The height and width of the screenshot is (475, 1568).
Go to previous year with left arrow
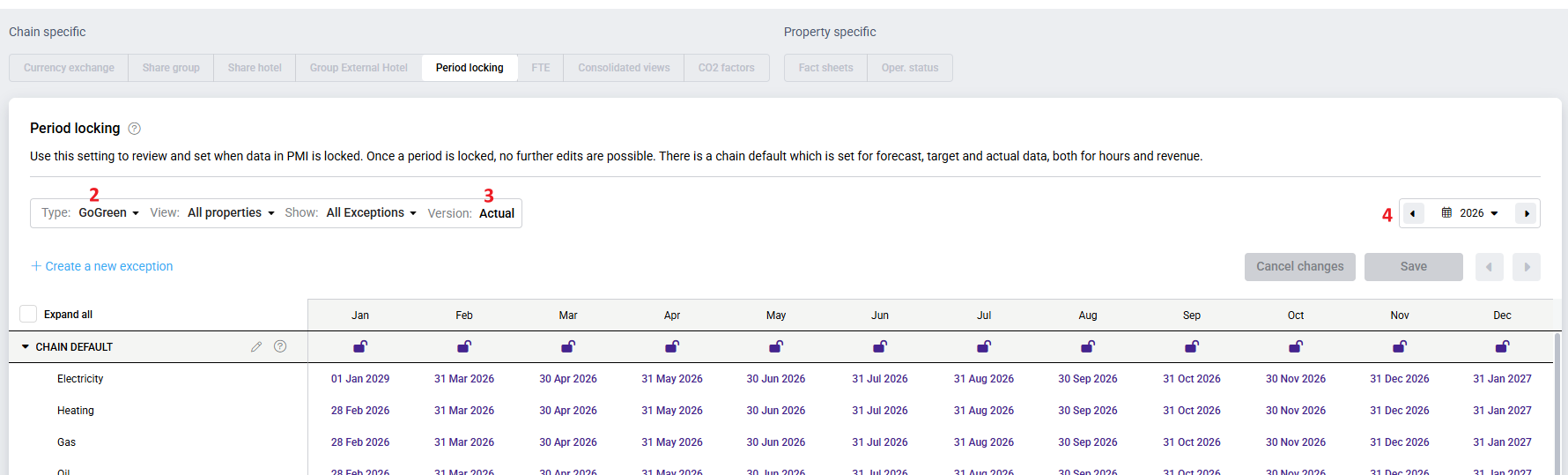[x=1413, y=213]
